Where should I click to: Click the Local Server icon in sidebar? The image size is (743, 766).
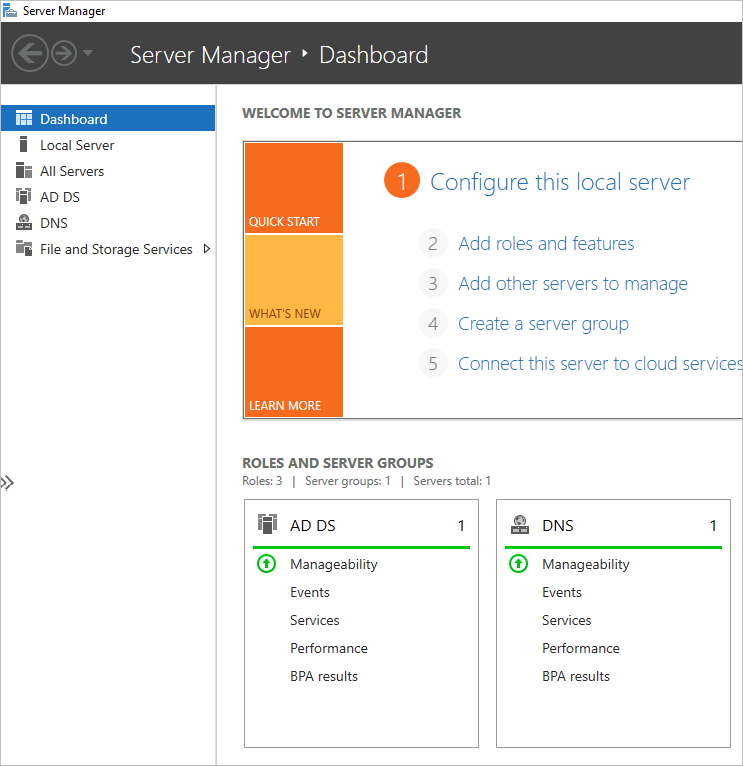[x=23, y=144]
